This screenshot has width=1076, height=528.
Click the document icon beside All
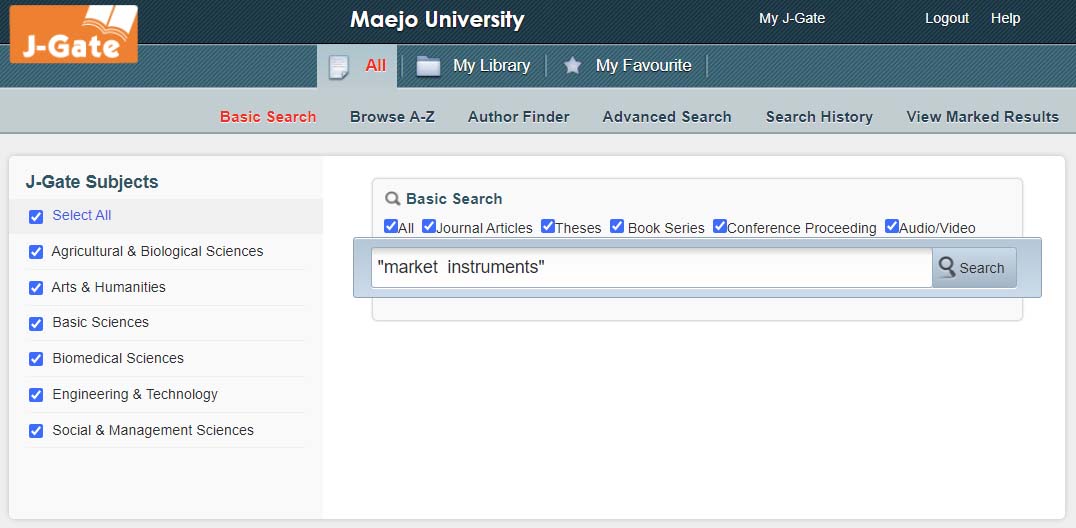[339, 66]
